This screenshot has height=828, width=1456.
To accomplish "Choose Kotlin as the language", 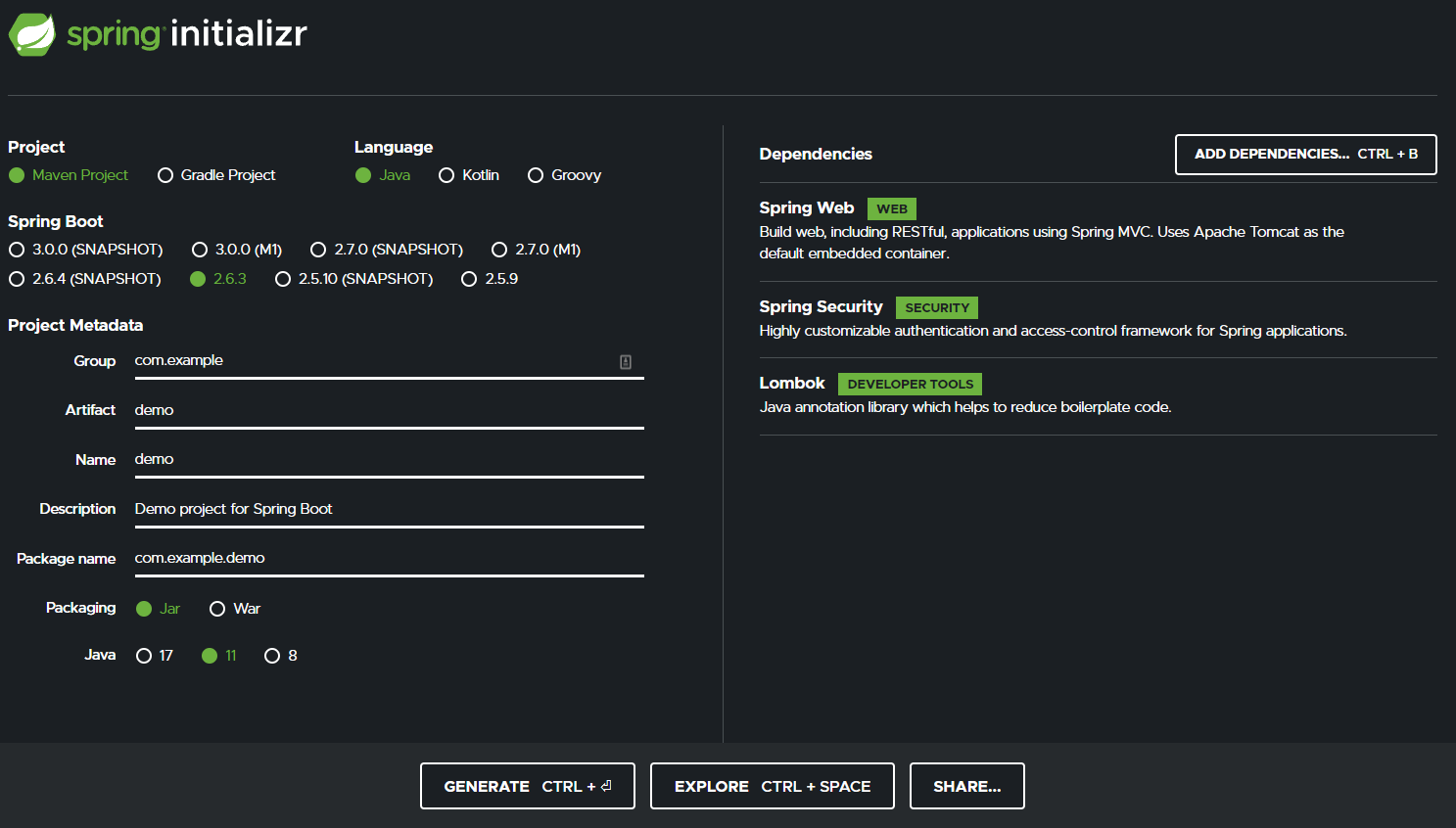I will (x=469, y=175).
